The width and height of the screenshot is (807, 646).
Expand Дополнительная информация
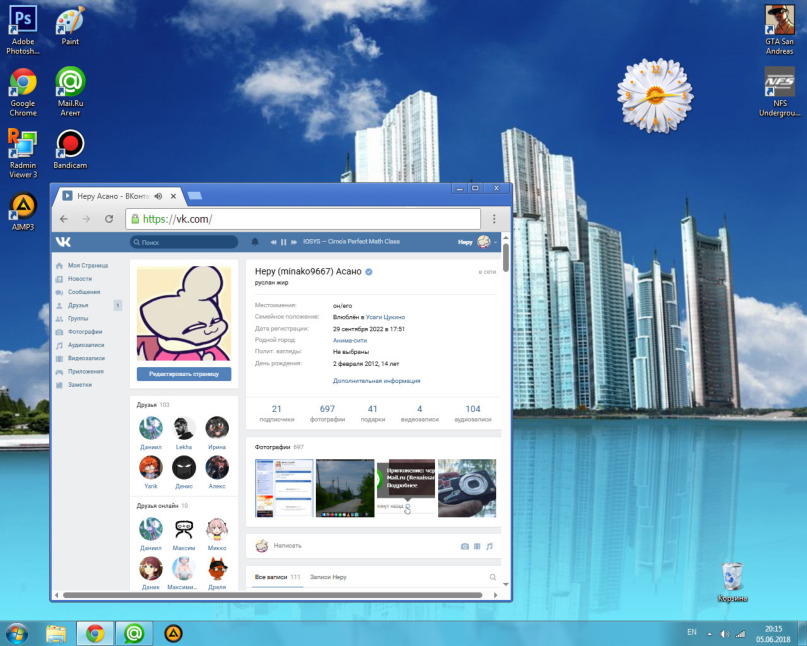coord(376,381)
